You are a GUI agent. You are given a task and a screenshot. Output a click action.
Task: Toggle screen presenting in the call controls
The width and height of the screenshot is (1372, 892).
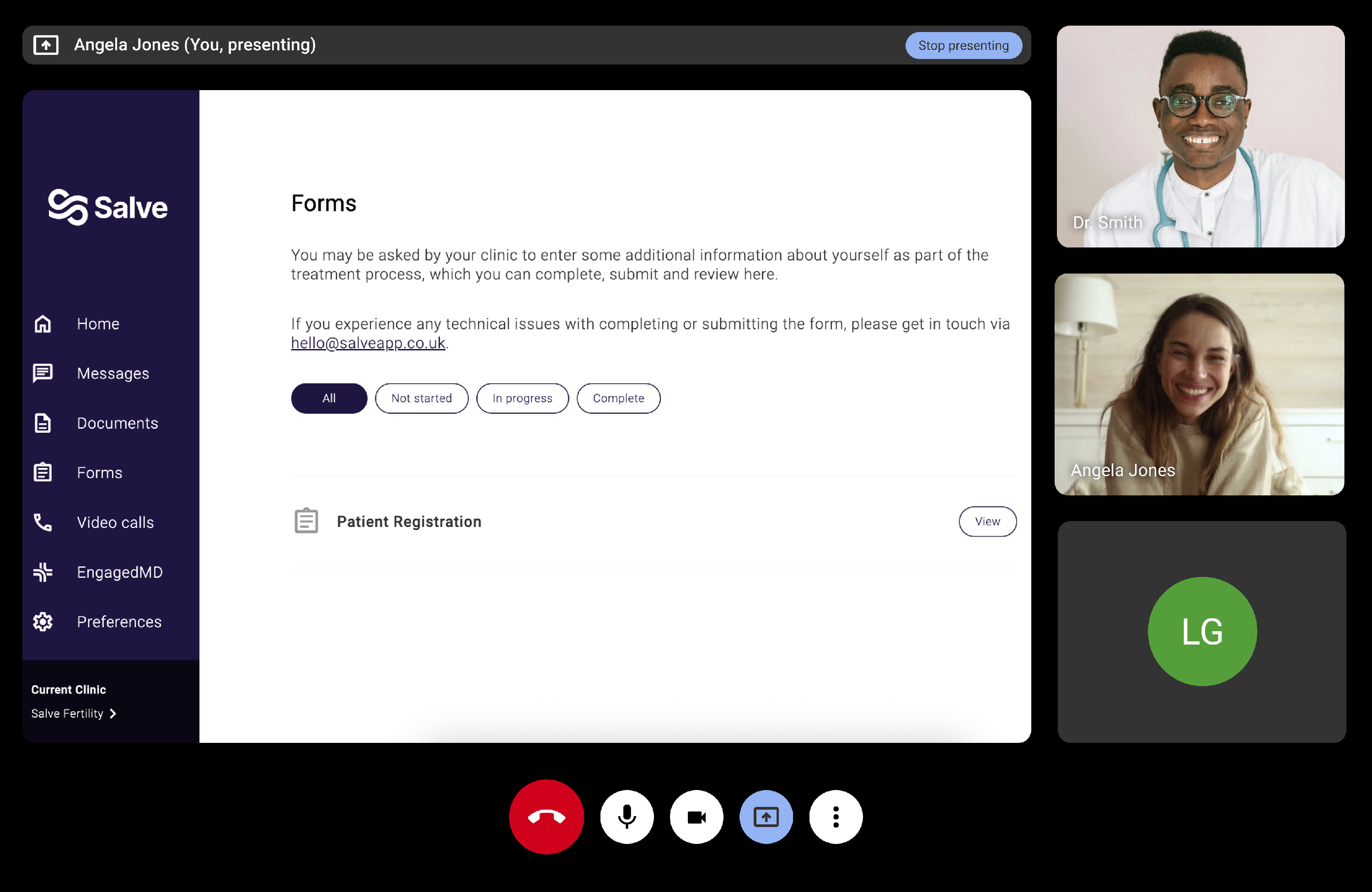(766, 817)
